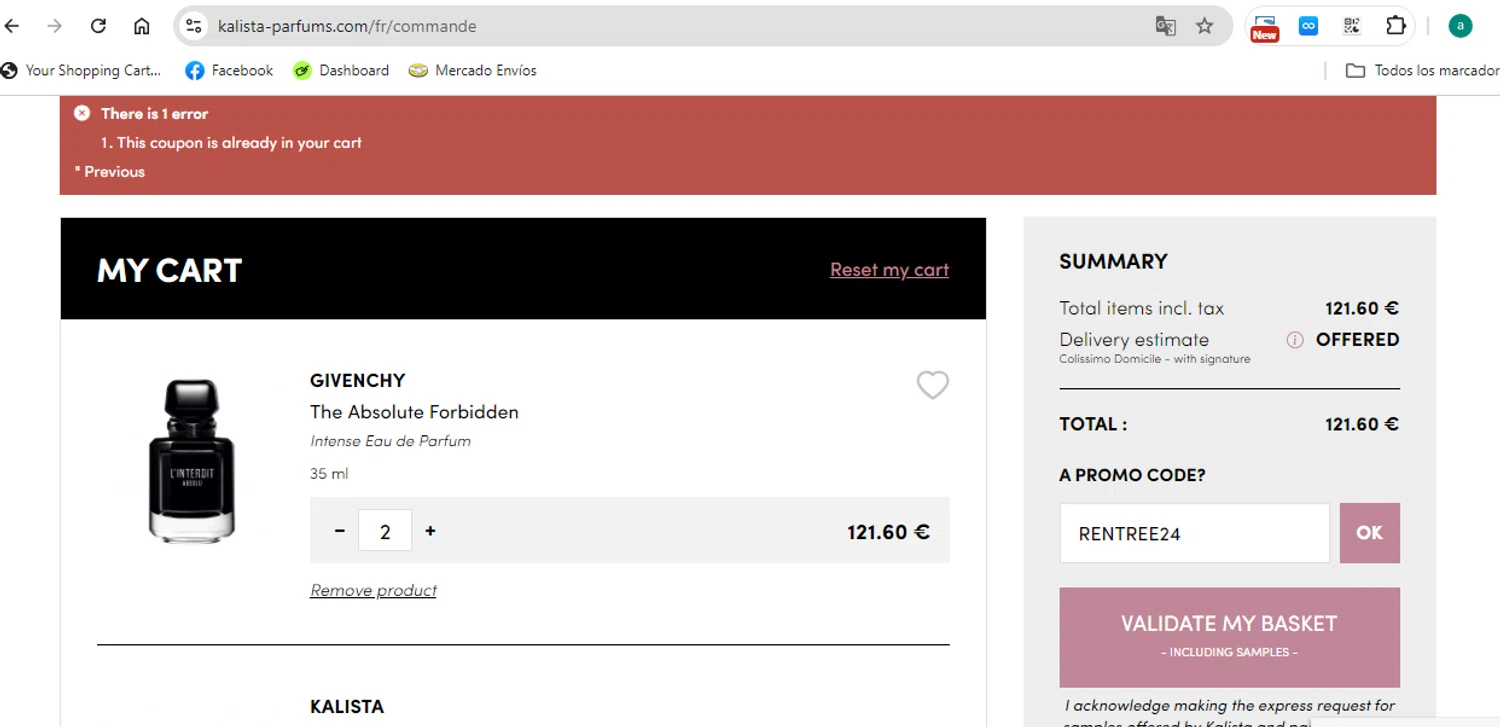1500x727 pixels.
Task: Go back with browser back arrow
Action: (12, 26)
